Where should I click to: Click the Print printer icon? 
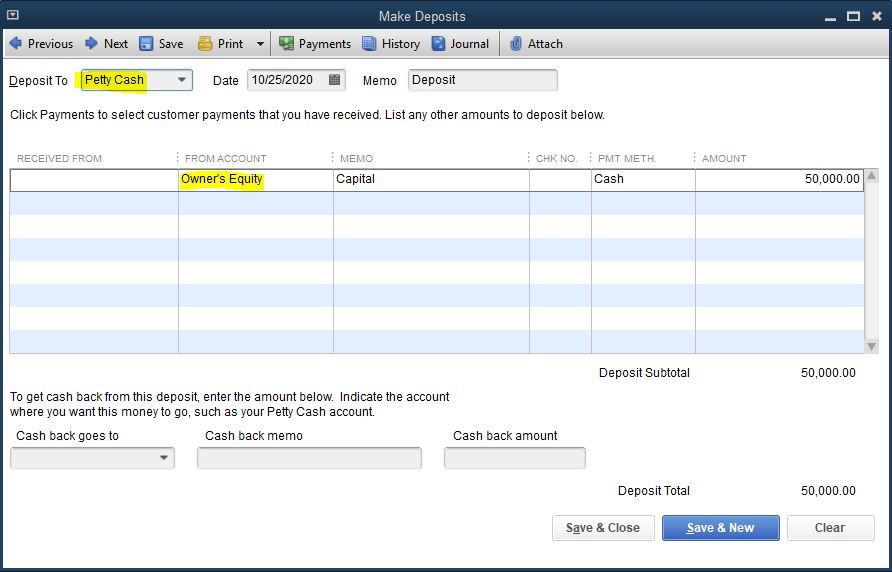(205, 44)
